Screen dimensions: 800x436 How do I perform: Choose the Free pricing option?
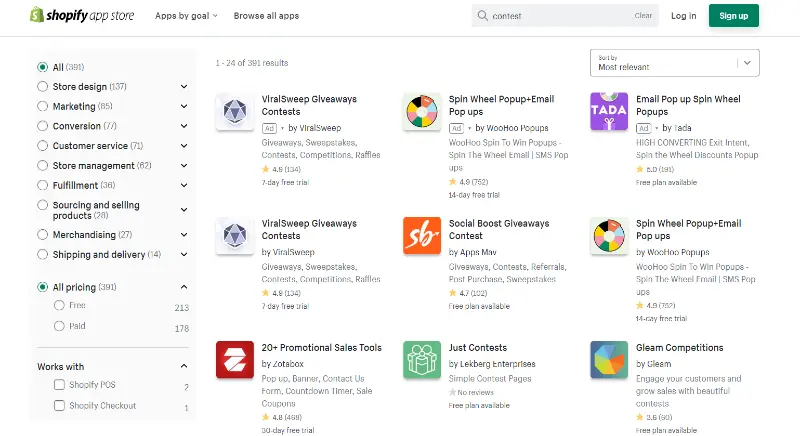tap(59, 305)
